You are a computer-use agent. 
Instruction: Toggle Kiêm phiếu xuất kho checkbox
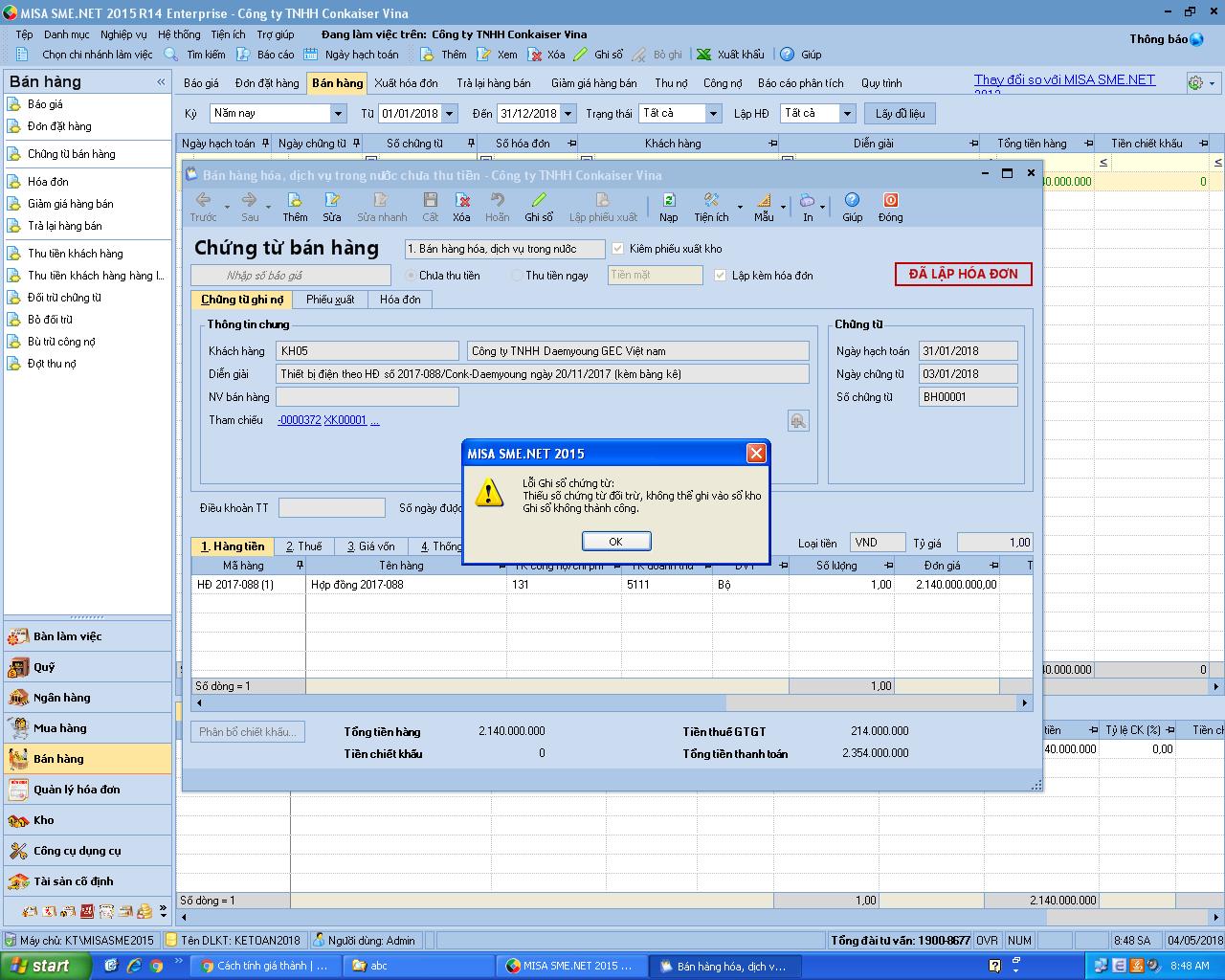[x=617, y=249]
